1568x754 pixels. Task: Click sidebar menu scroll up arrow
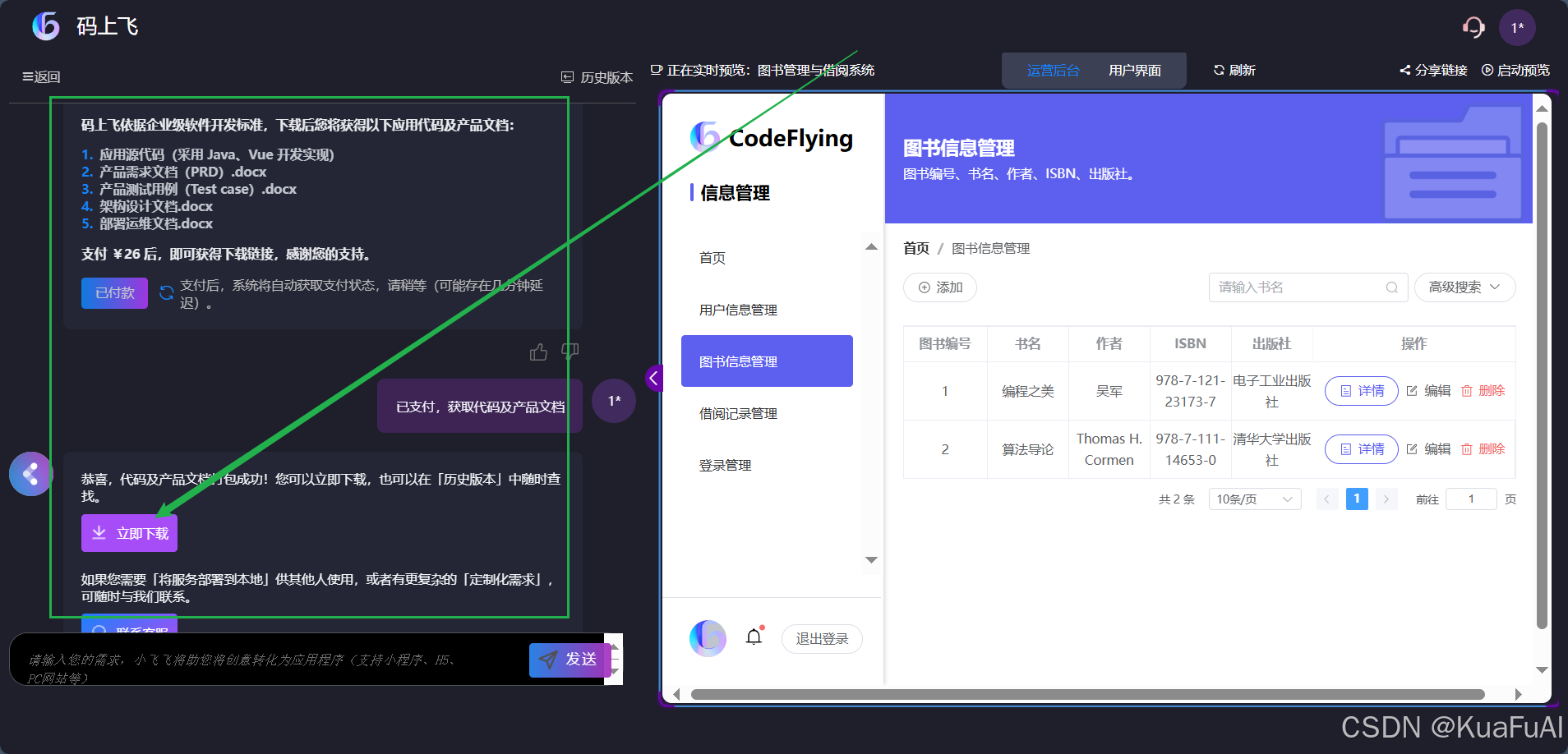click(871, 247)
